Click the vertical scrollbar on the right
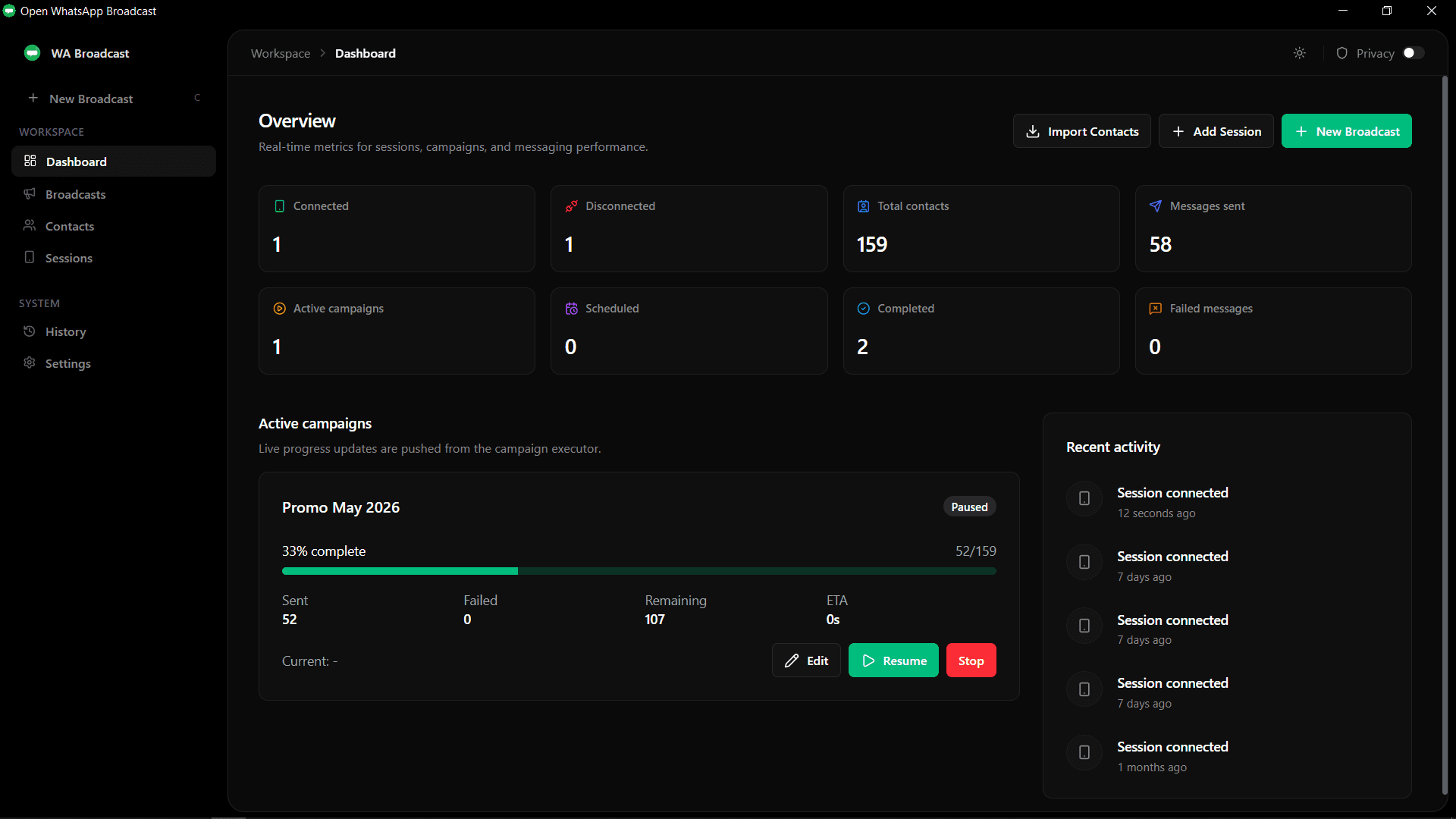The image size is (1456, 819). pos(1445,435)
